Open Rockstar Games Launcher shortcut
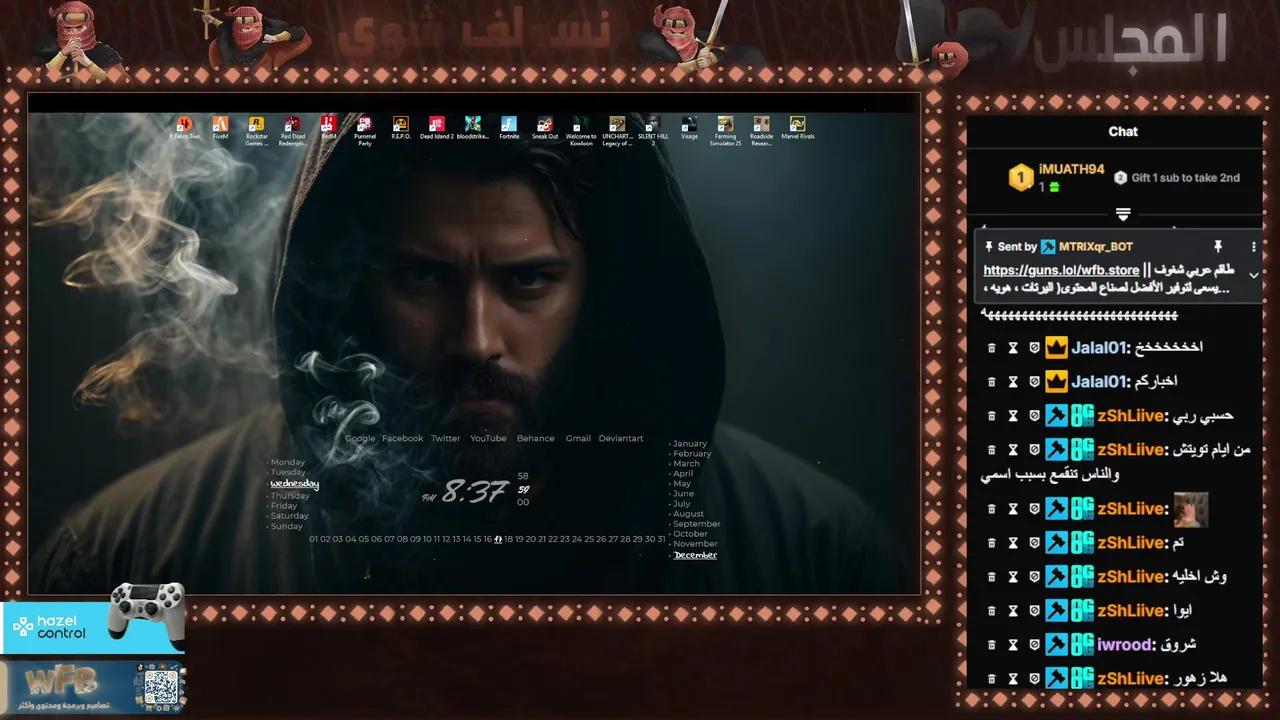 click(x=257, y=130)
